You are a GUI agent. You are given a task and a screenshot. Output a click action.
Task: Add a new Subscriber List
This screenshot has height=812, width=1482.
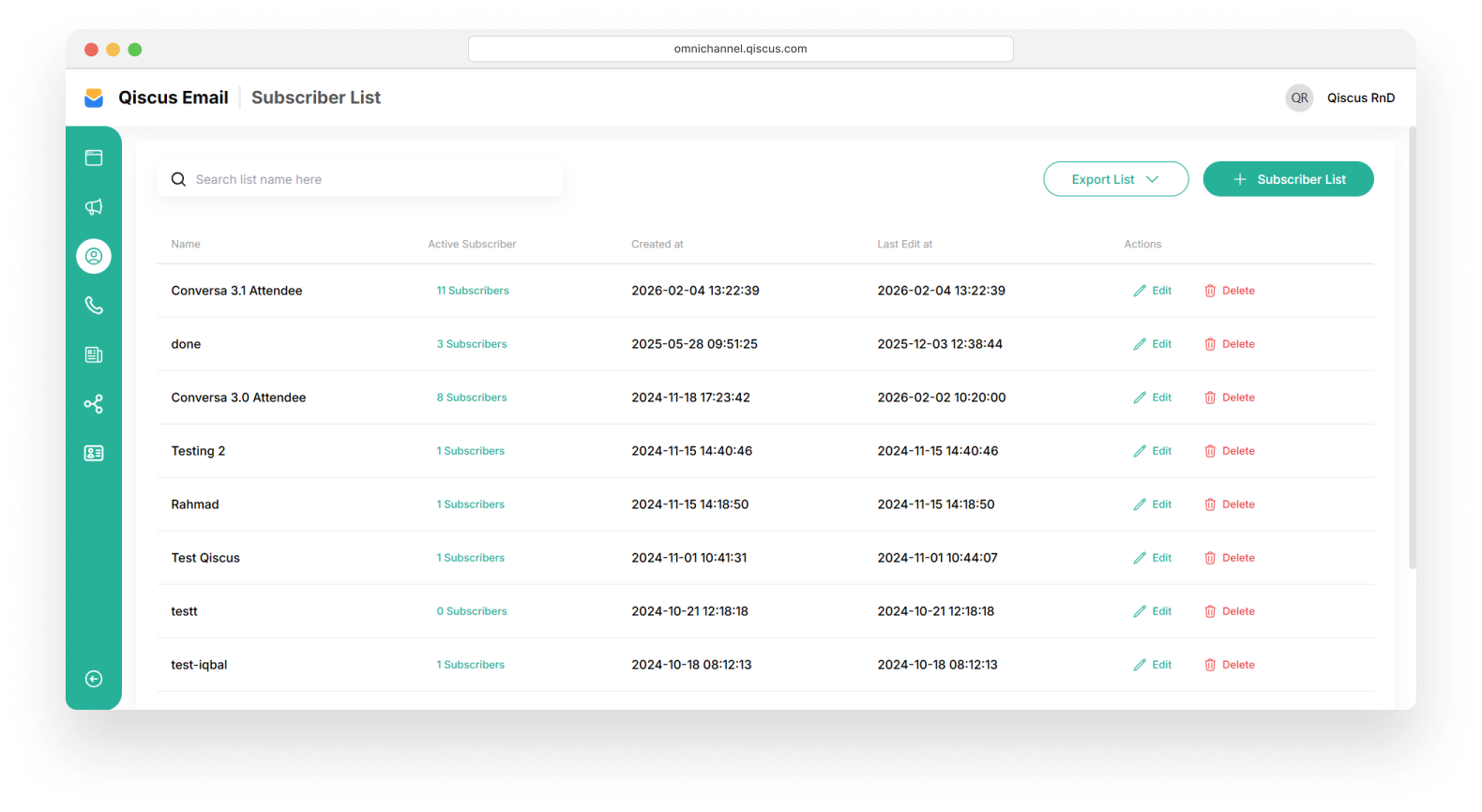pyautogui.click(x=1288, y=179)
